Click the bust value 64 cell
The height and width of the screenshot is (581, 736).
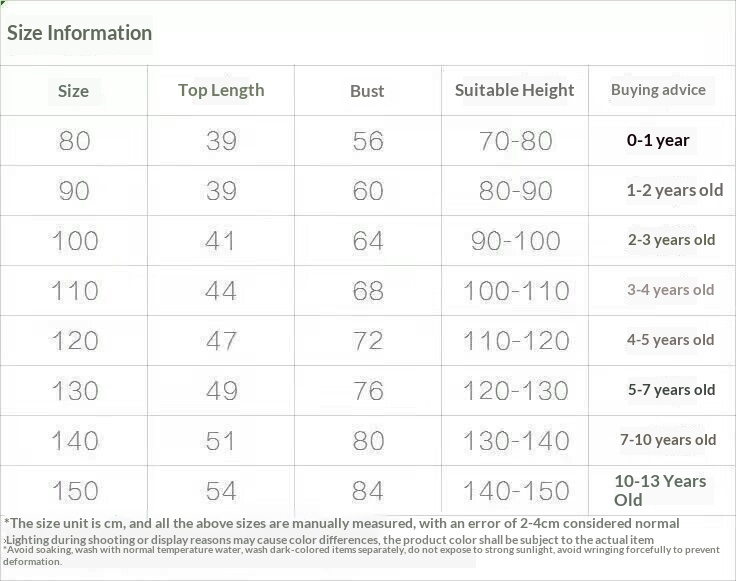pos(368,241)
